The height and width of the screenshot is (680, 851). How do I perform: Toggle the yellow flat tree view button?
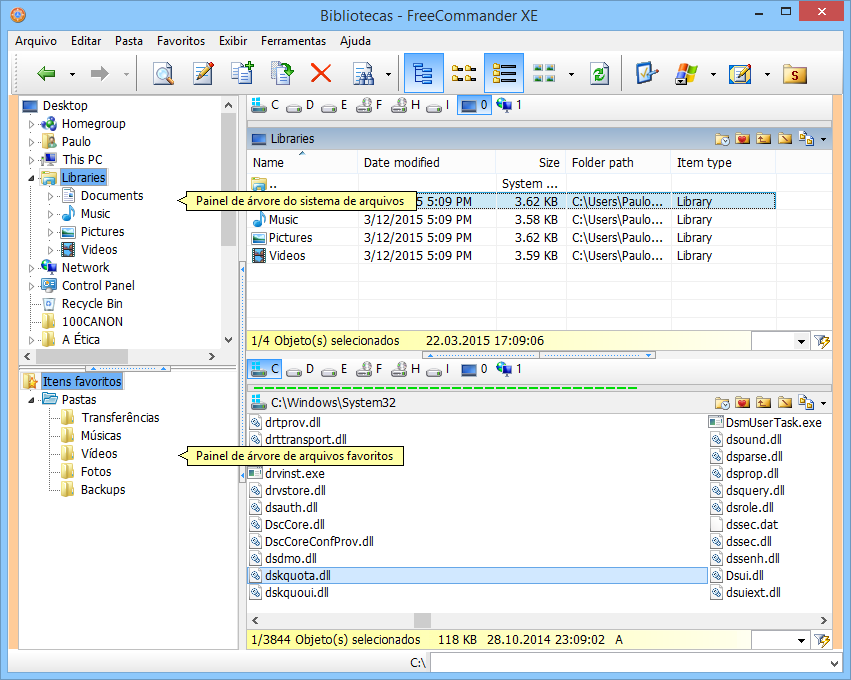(x=463, y=73)
